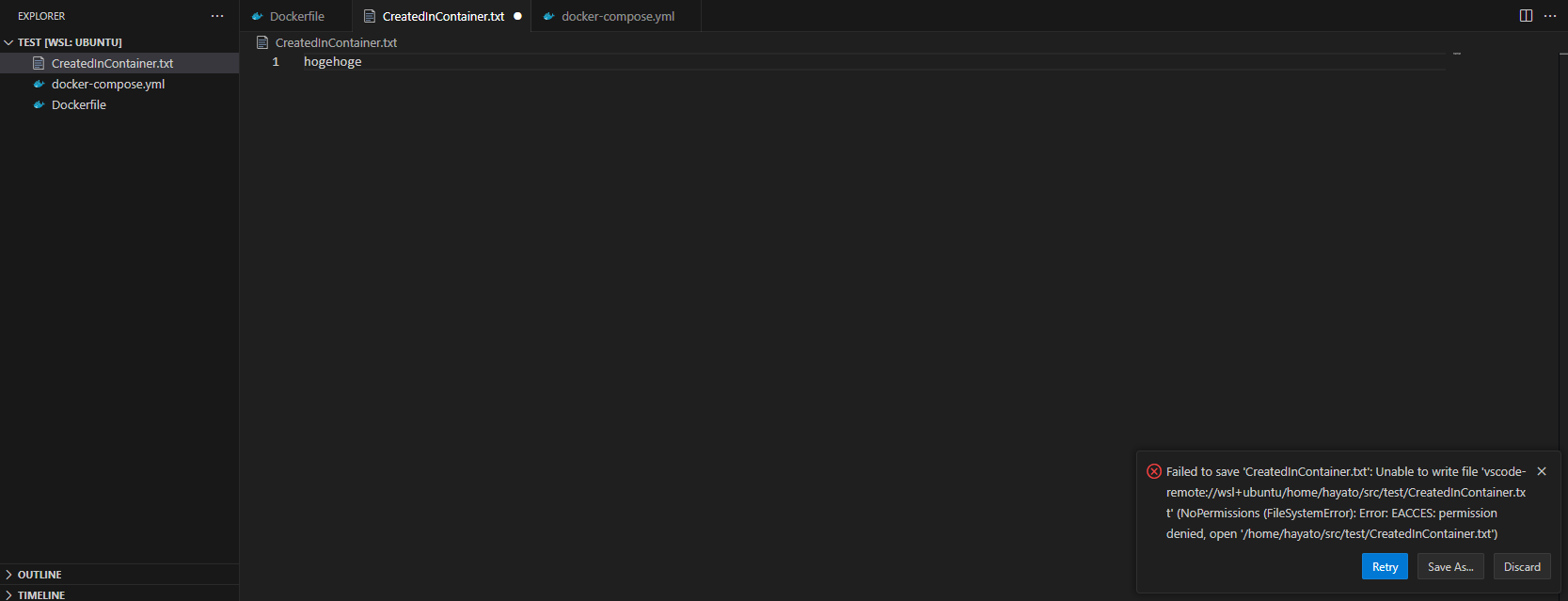Click whale icon beside docker-compose.yml in explorer
This screenshot has height=601, width=1568.
(39, 84)
